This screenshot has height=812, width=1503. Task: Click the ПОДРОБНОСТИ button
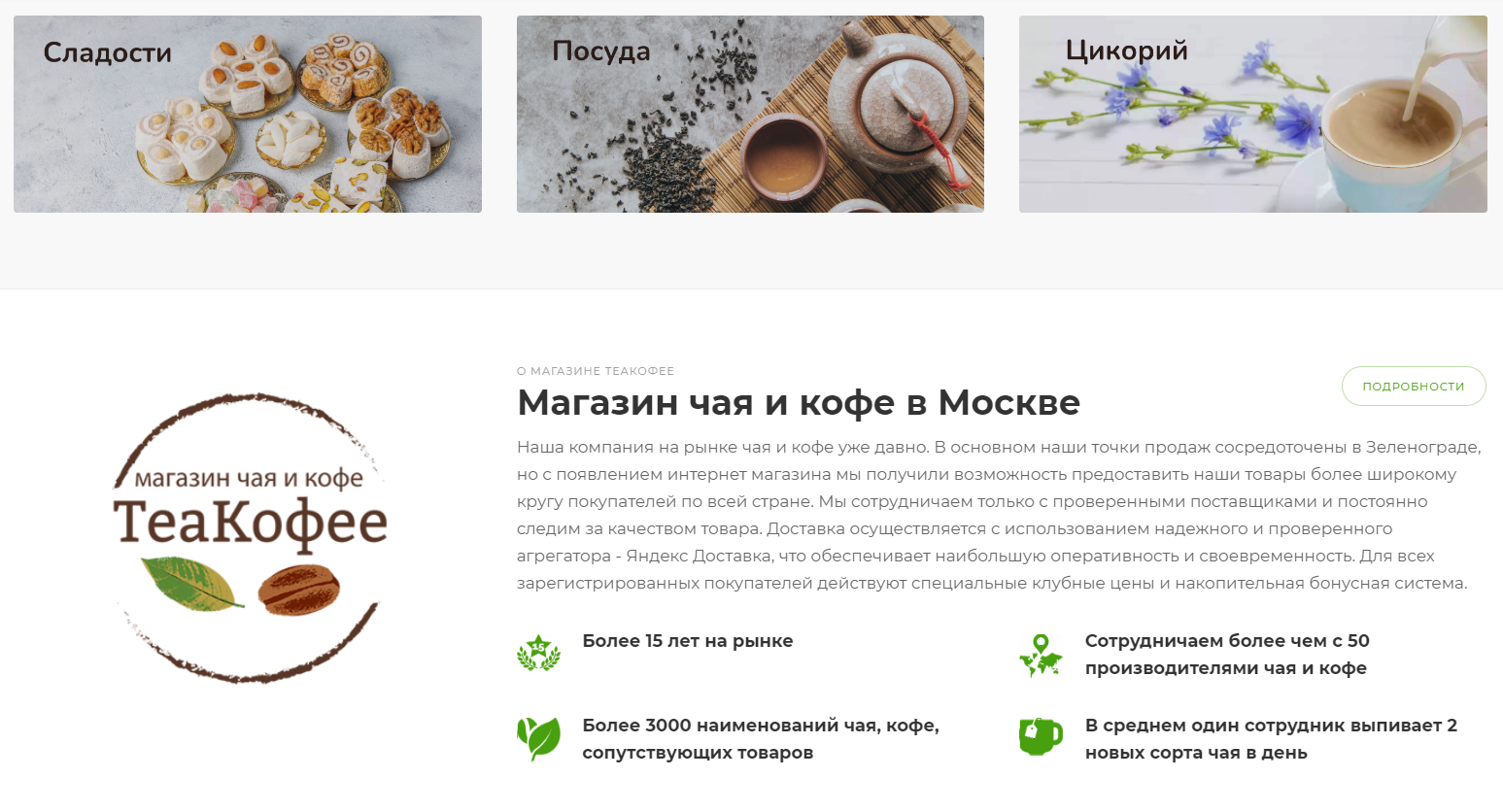(1414, 386)
